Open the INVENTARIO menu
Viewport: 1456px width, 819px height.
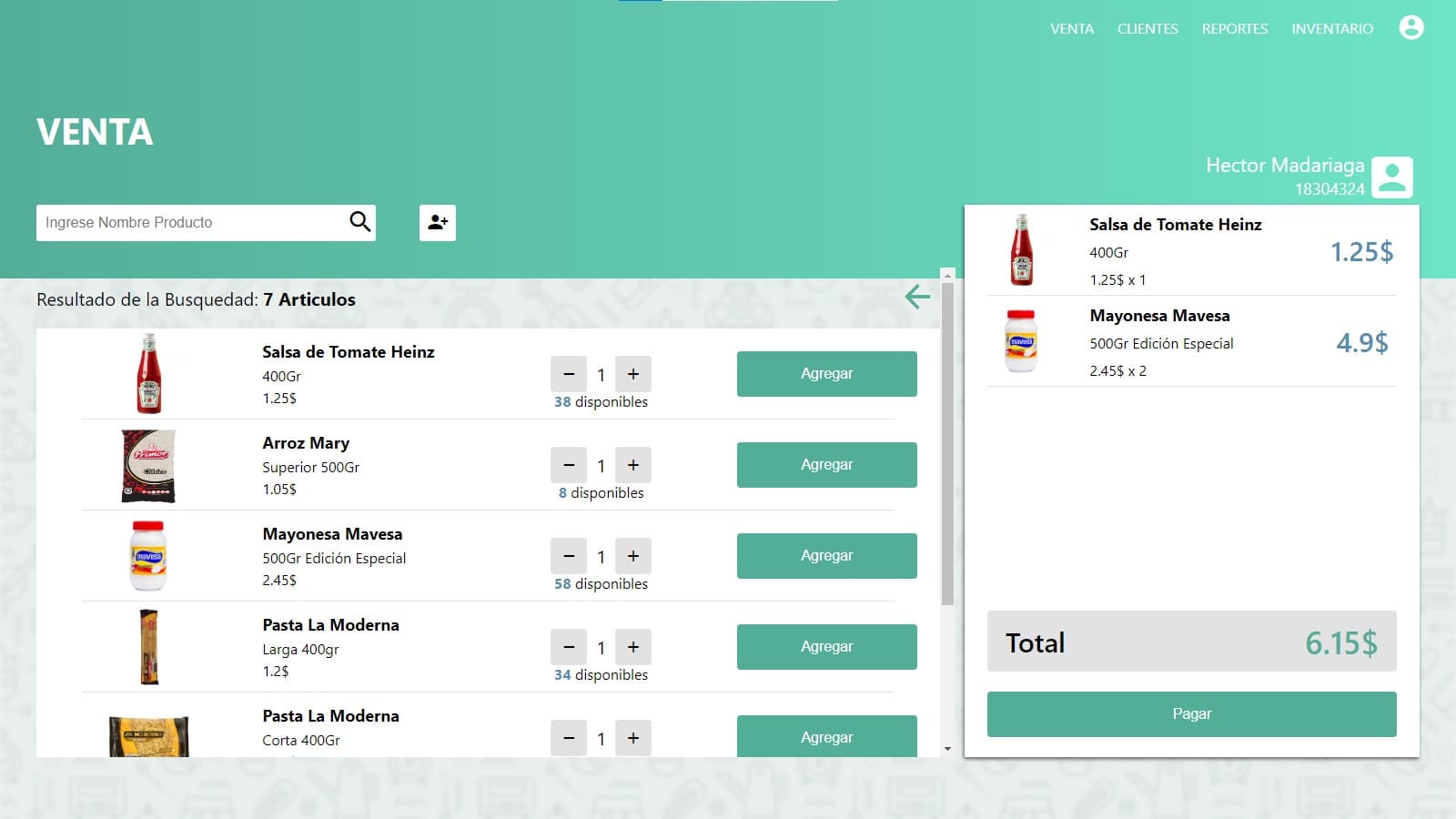pyautogui.click(x=1332, y=28)
